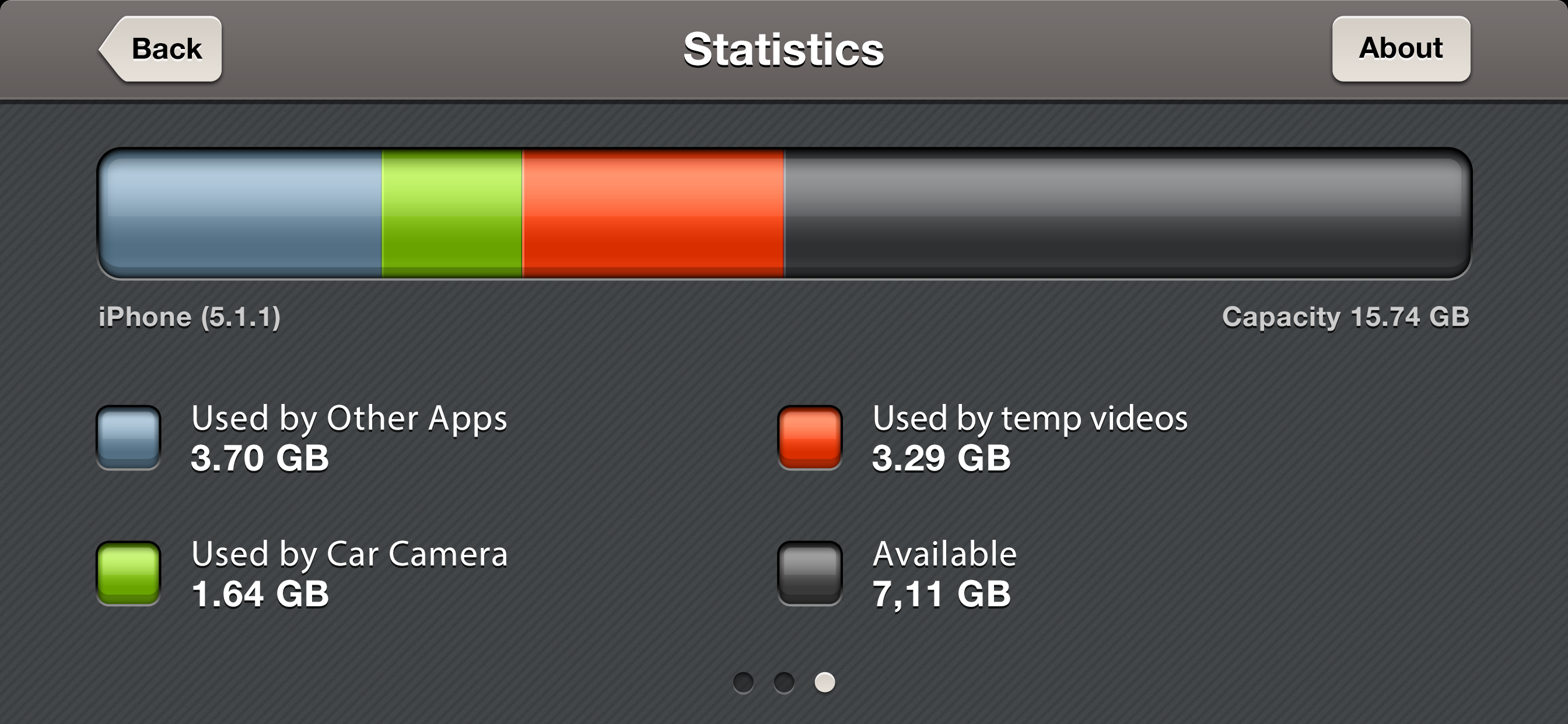Select the first page indicator dot
This screenshot has height=724, width=1568.
[x=743, y=682]
